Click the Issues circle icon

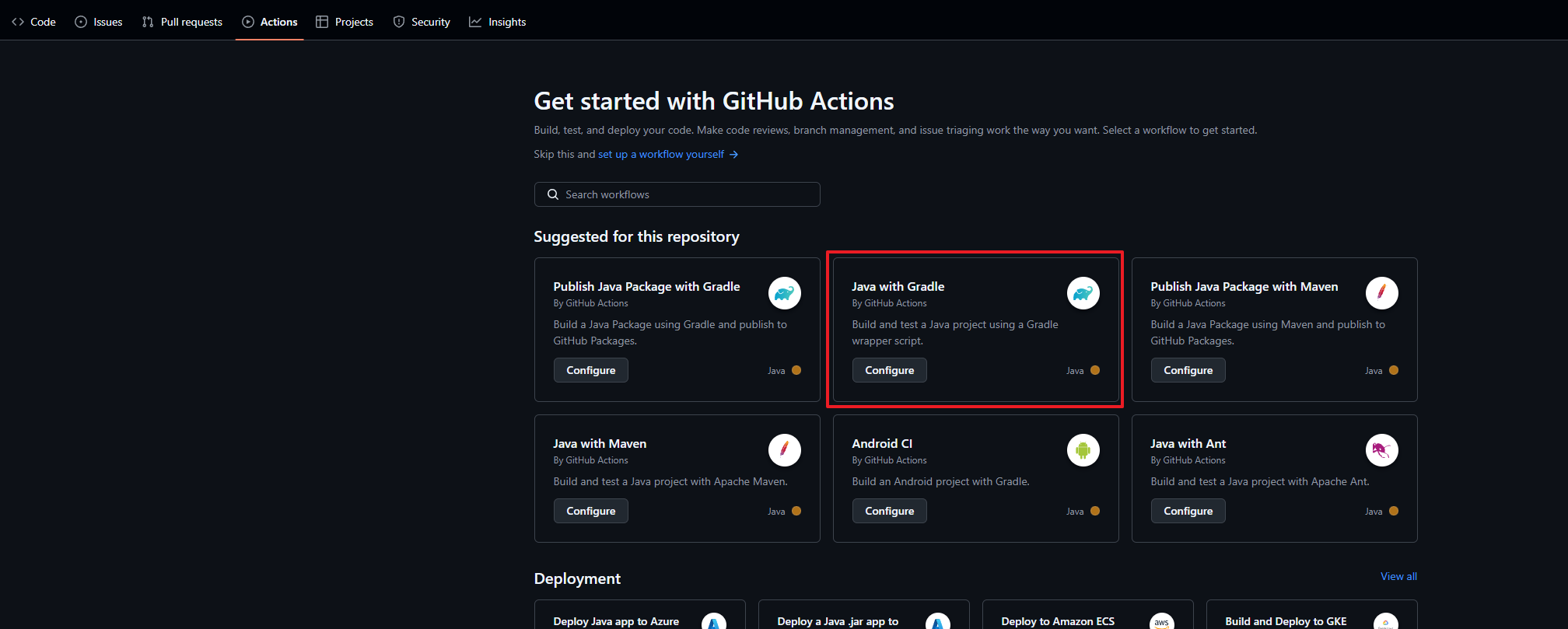[81, 22]
